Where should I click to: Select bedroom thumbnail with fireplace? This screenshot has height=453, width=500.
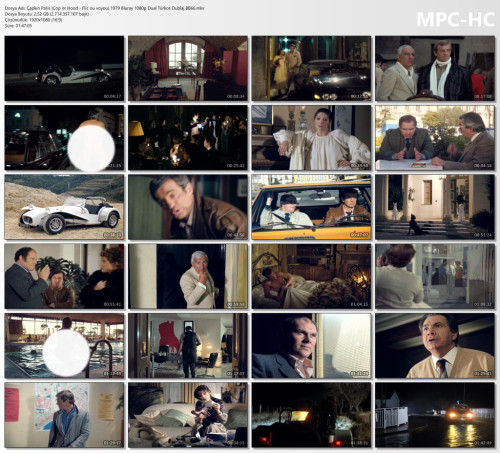click(x=311, y=276)
